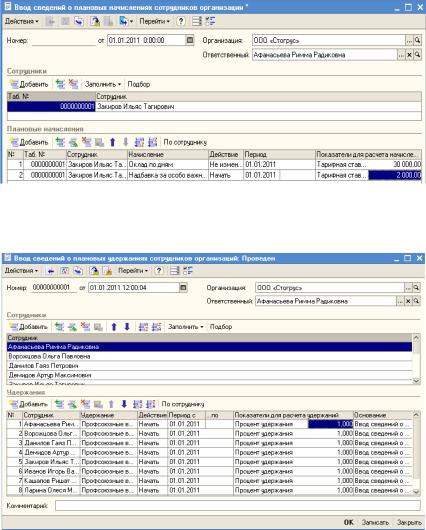Clear Ответственный field in accruals window

409,54
